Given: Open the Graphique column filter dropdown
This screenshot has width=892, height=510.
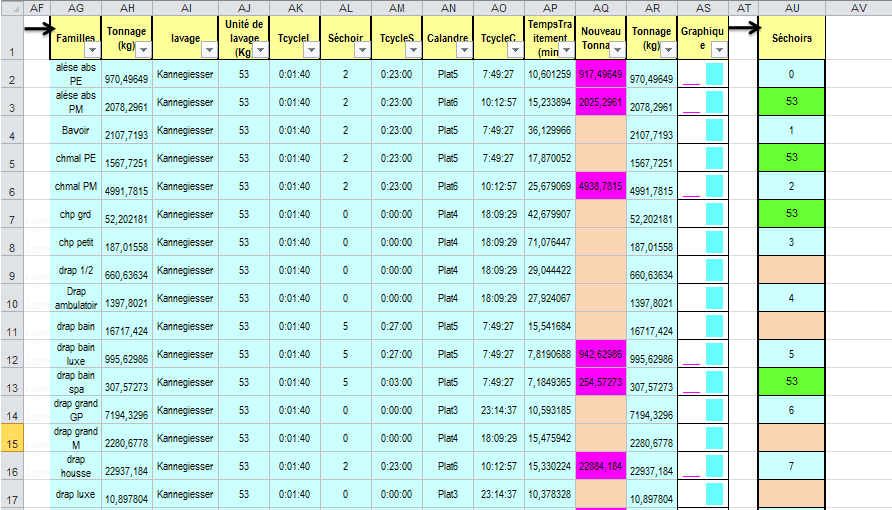Looking at the screenshot, I should [x=720, y=50].
